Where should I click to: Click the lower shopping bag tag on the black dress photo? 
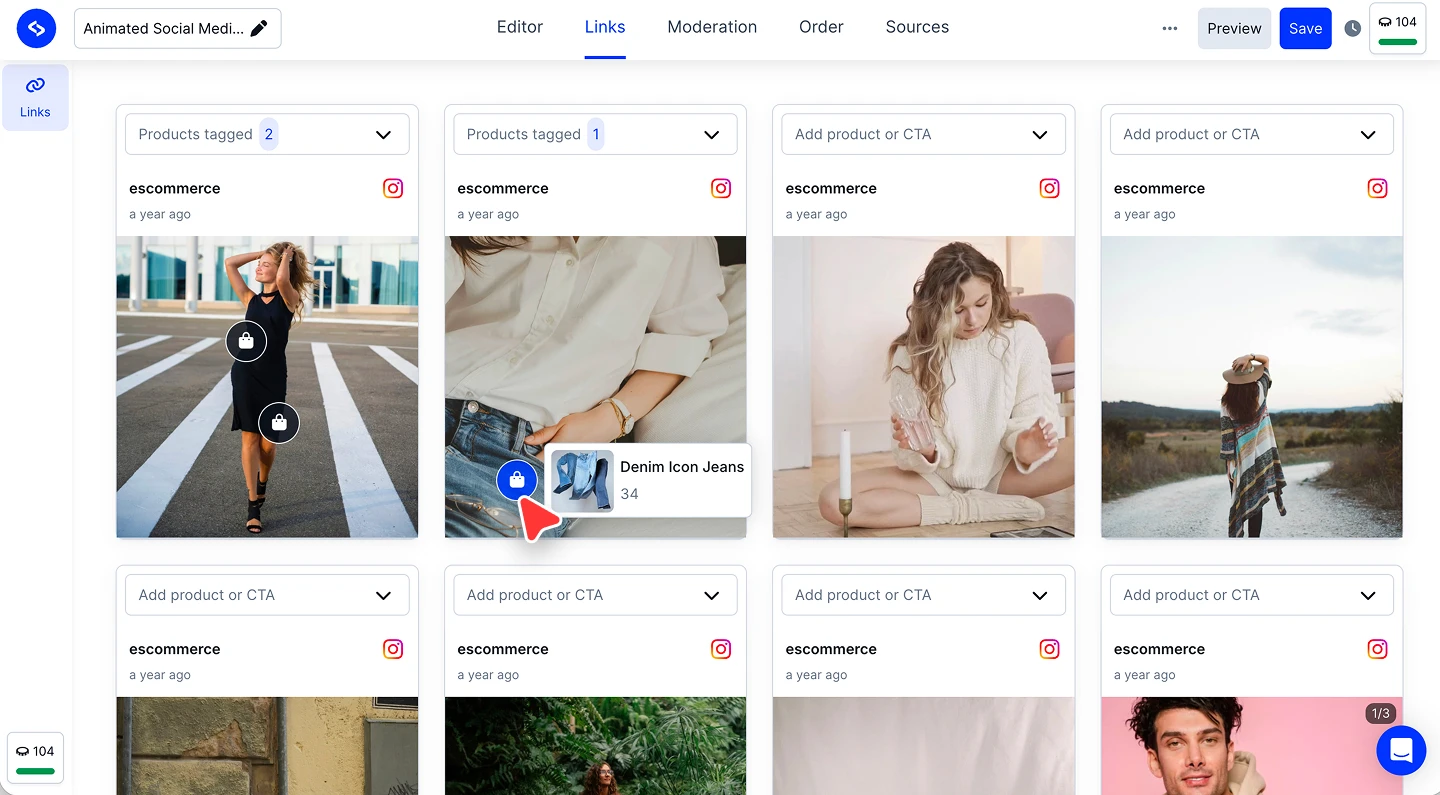point(279,423)
